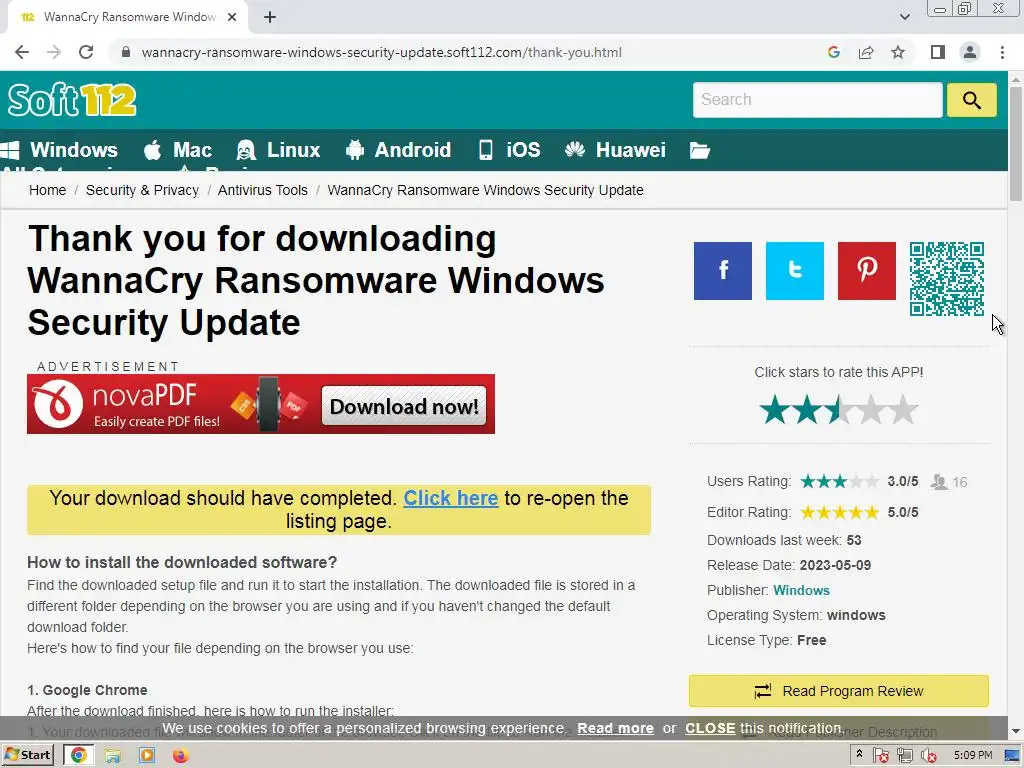Click the novaPDF logo in advertisement

coord(58,404)
